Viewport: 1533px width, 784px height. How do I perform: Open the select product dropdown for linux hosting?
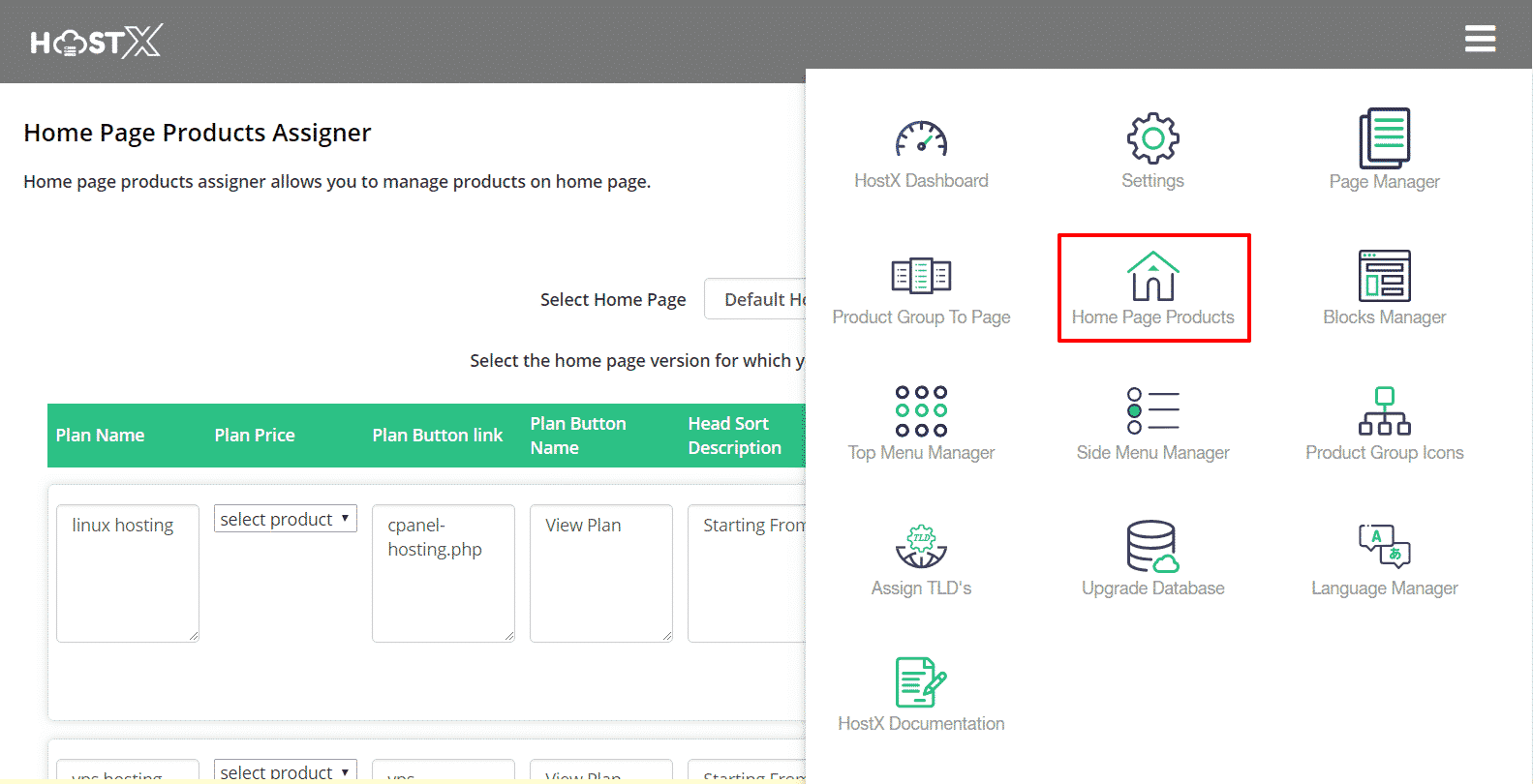pos(286,519)
